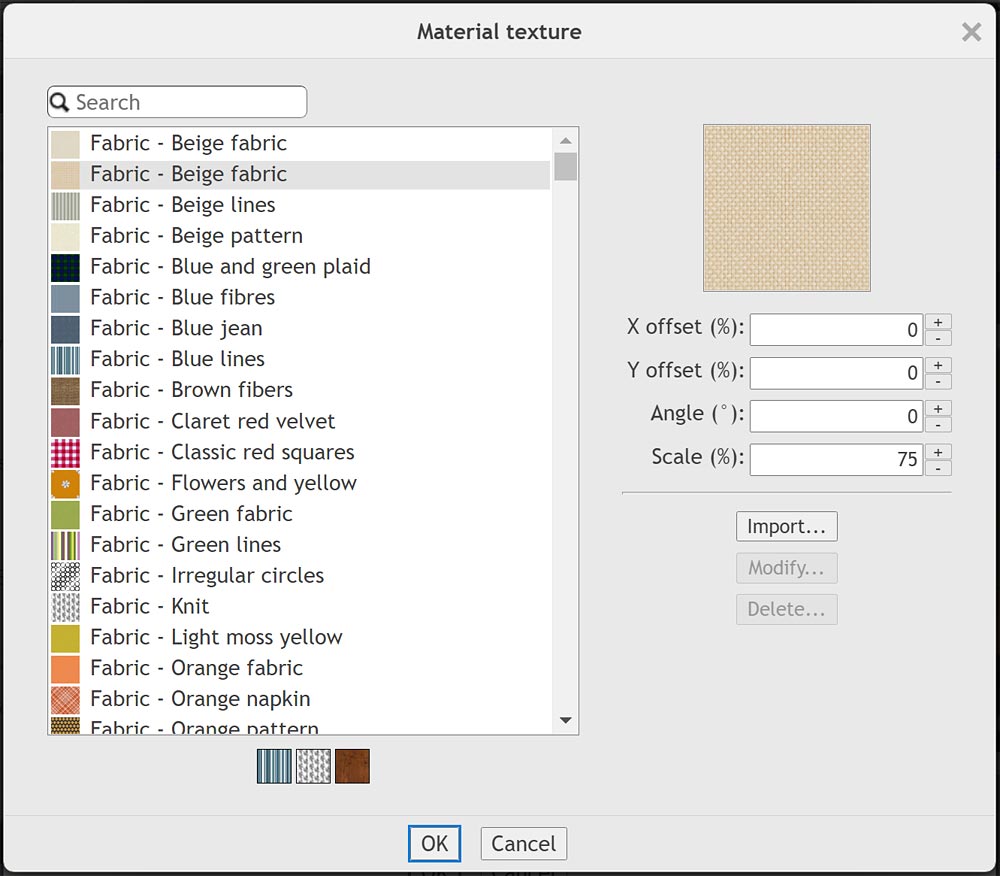Select the blue lines recent texture swatch
The width and height of the screenshot is (1000, 876).
(274, 766)
